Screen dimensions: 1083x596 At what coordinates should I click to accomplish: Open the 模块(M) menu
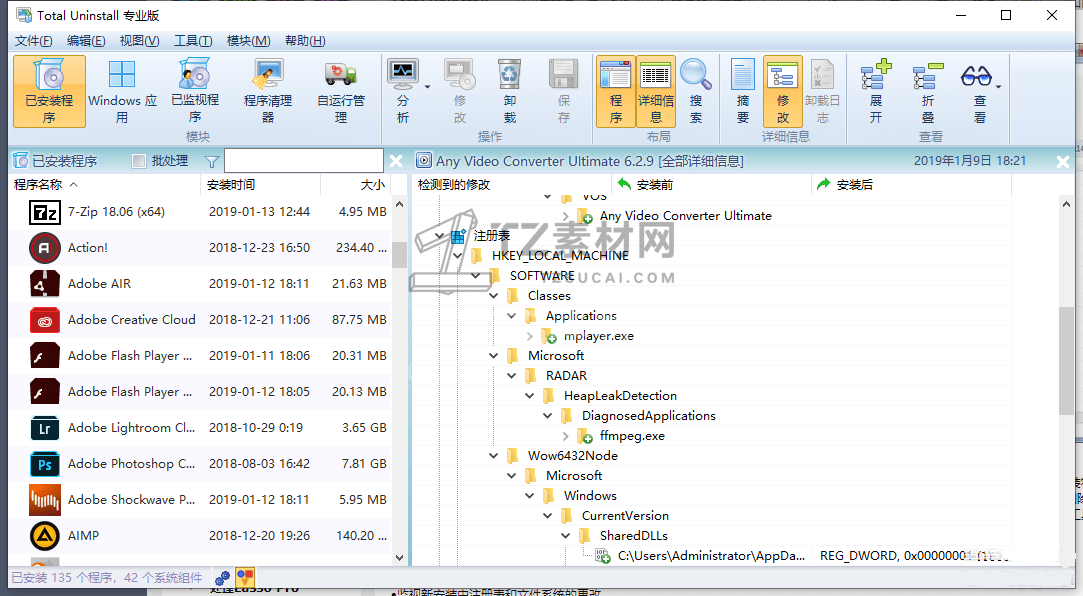click(x=249, y=41)
